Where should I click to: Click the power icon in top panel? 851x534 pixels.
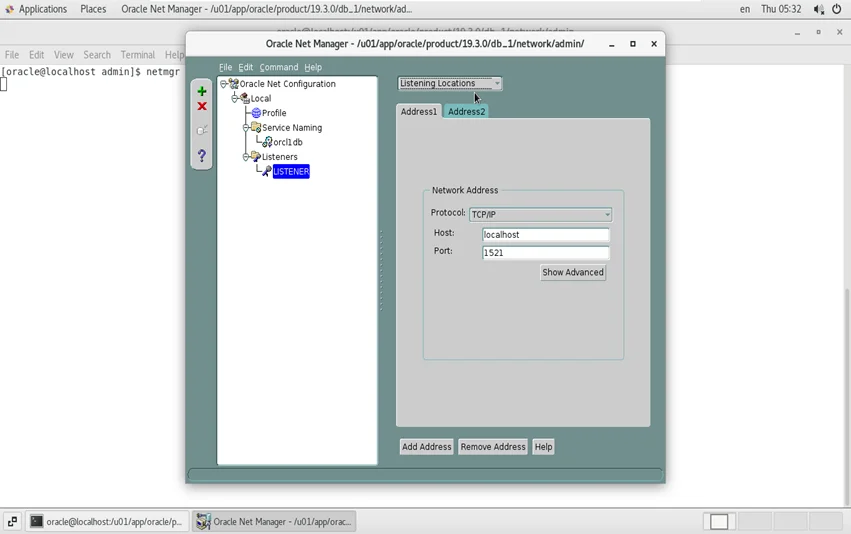[x=837, y=9]
